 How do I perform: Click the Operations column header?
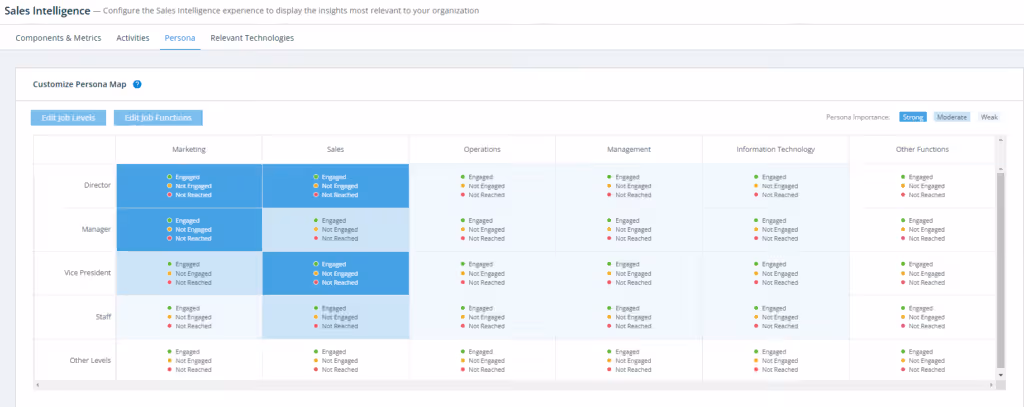click(x=482, y=150)
